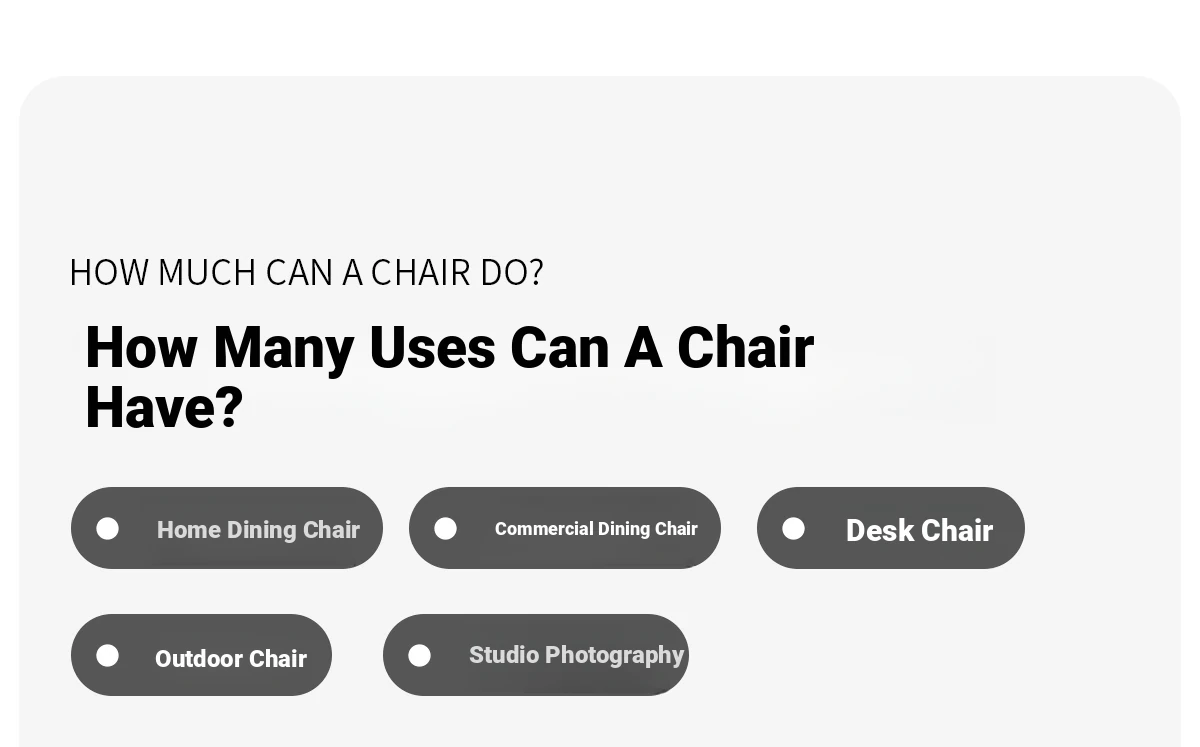Click the 'Commercial Dining Chair' label text

[x=596, y=529]
